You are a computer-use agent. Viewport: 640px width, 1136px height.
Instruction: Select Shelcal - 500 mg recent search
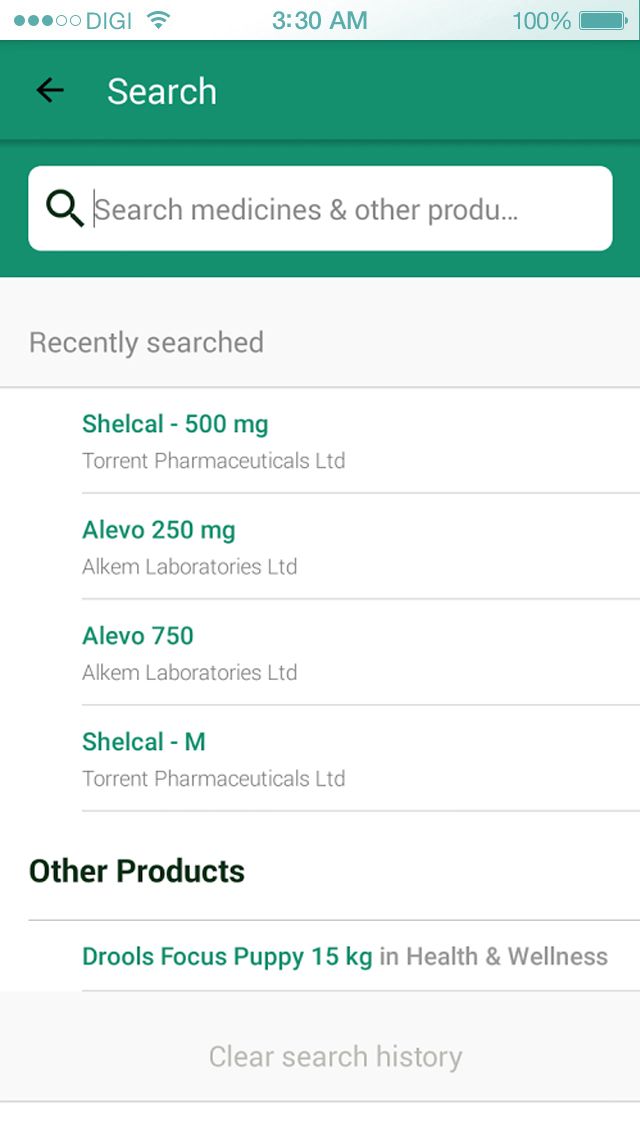[175, 424]
